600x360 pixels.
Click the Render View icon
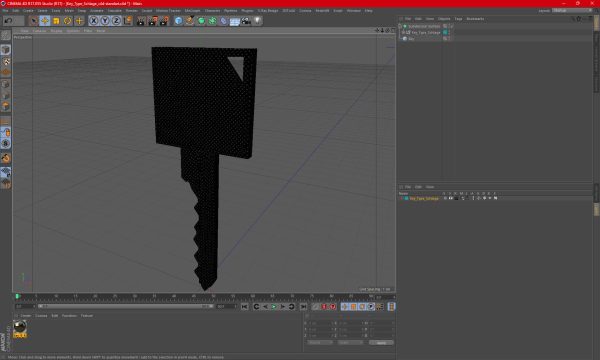(x=141, y=21)
